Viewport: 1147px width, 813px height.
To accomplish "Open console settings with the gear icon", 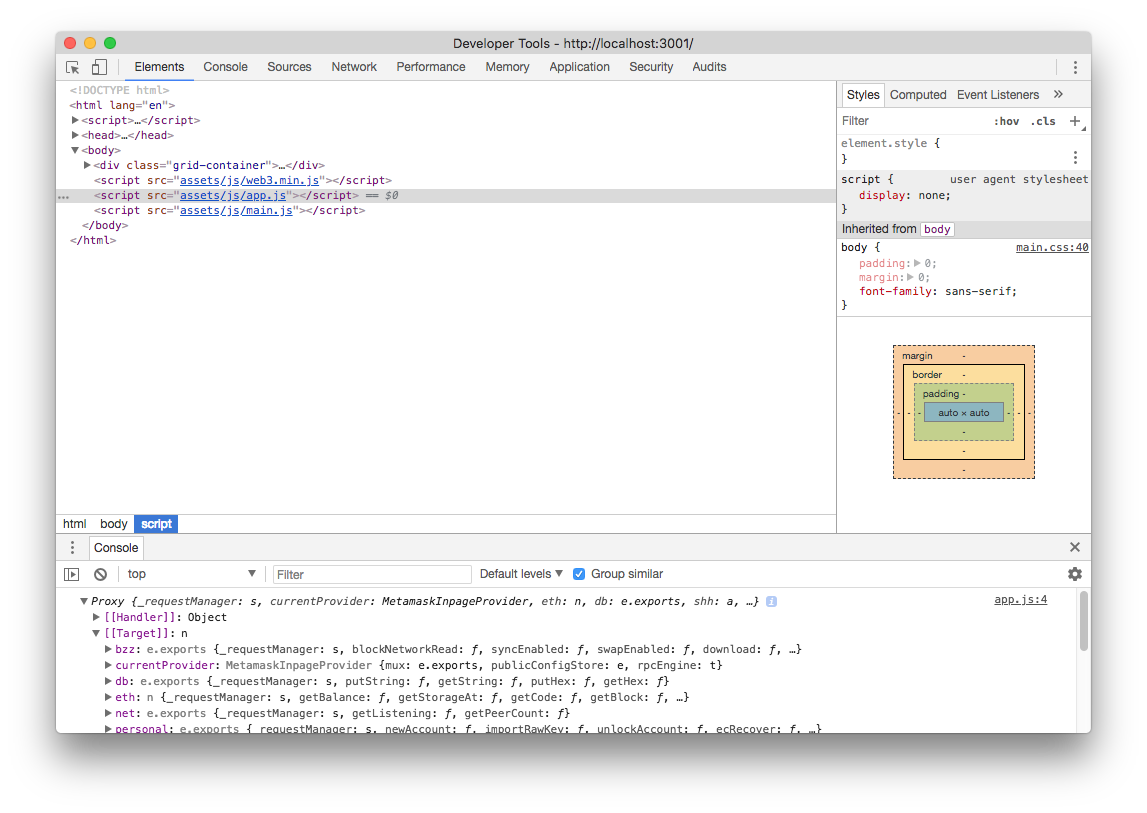I will [x=1074, y=573].
